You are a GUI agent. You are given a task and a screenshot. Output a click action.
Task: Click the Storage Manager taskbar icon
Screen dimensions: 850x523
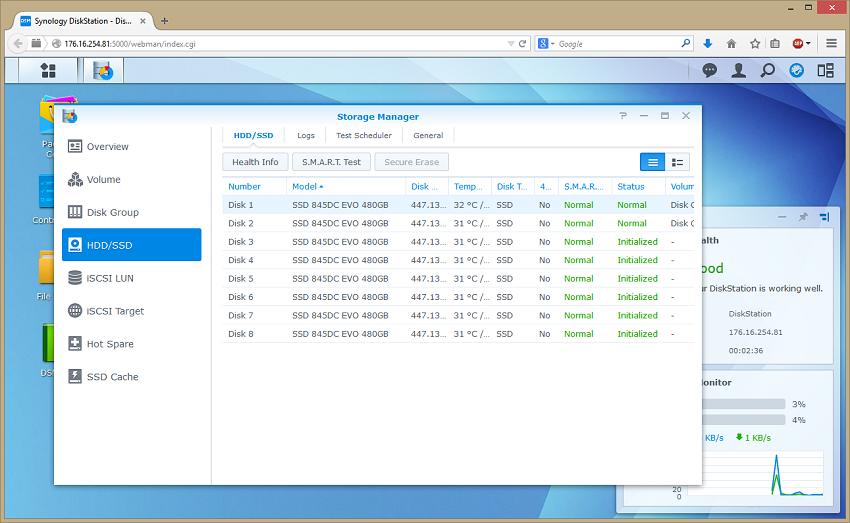(x=103, y=70)
